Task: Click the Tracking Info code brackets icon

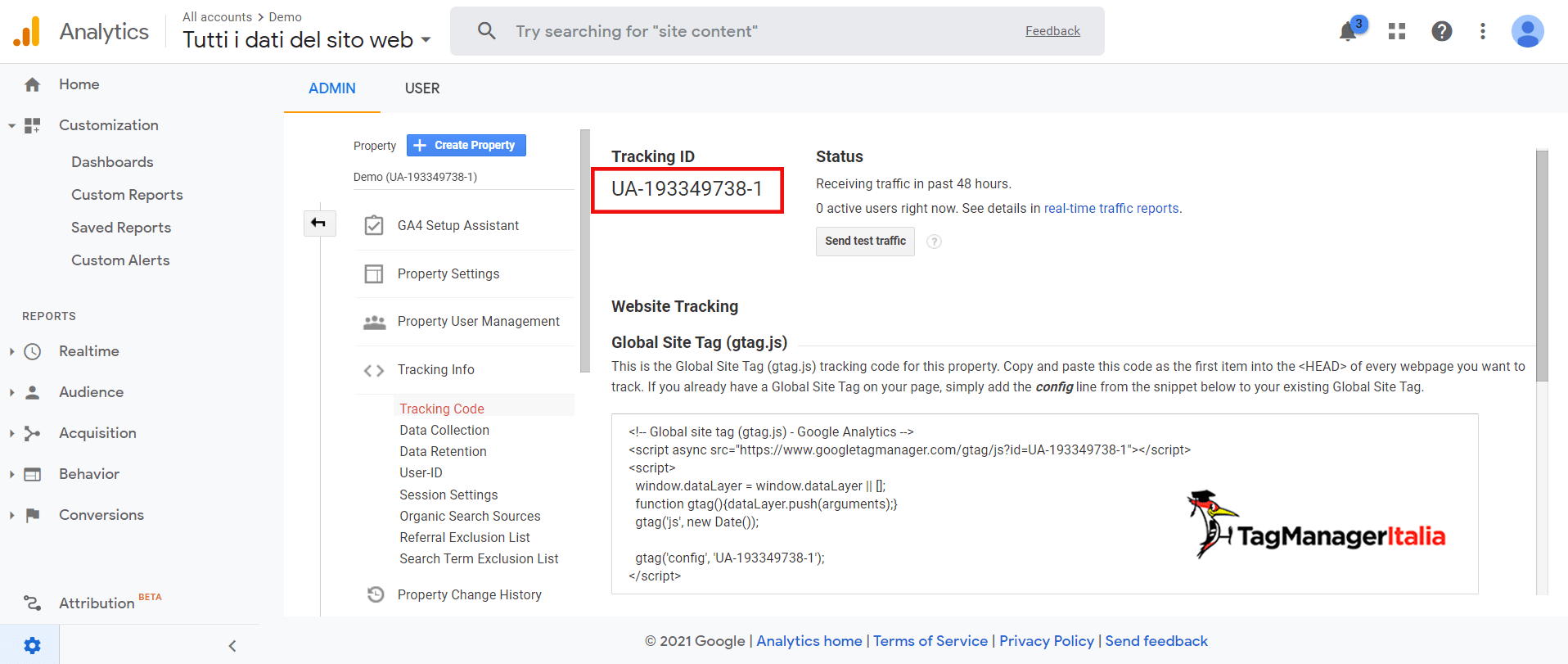Action: click(374, 370)
